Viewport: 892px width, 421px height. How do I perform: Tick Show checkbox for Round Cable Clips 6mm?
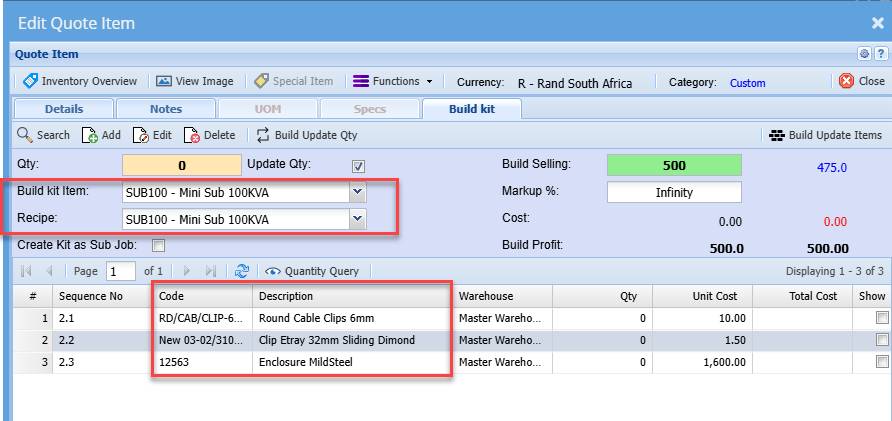point(882,318)
